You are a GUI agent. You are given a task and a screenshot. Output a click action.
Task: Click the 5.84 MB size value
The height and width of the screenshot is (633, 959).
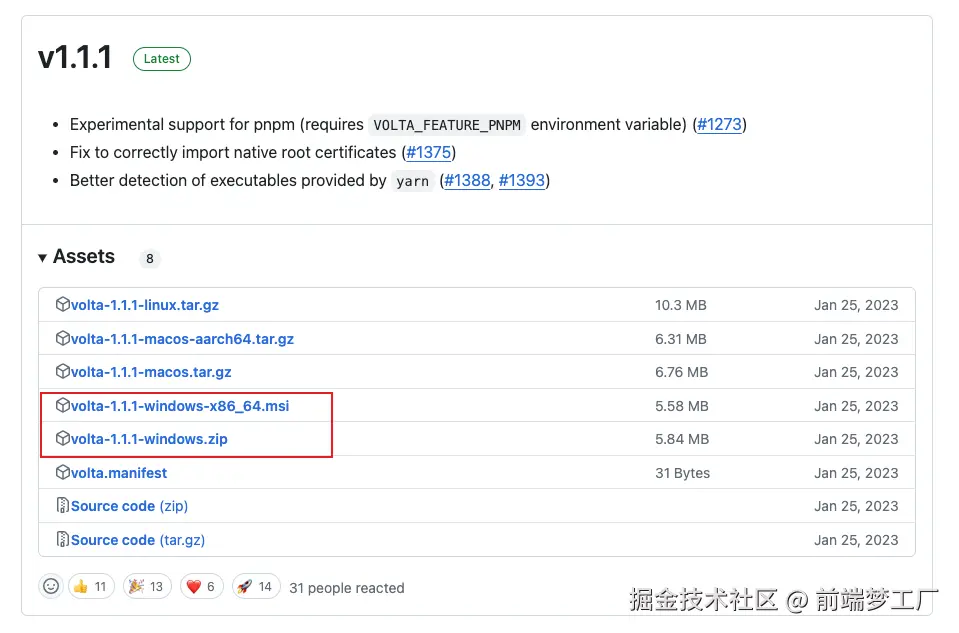[682, 439]
